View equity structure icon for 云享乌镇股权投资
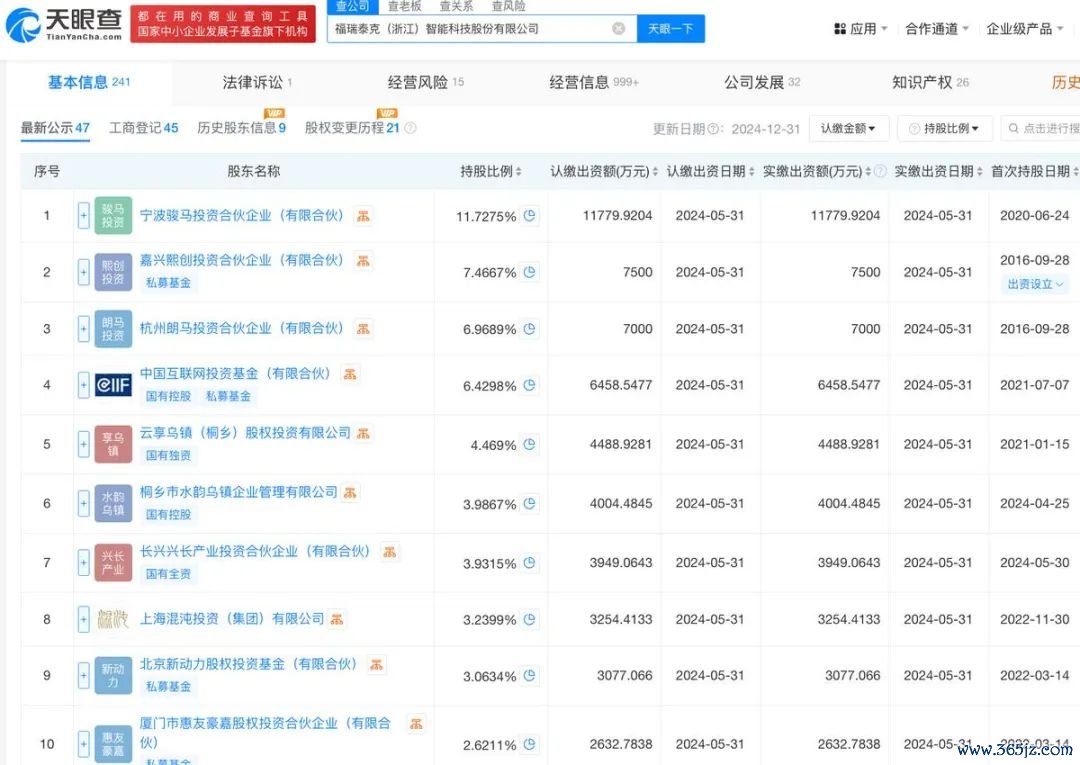The height and width of the screenshot is (765, 1080). tap(363, 433)
